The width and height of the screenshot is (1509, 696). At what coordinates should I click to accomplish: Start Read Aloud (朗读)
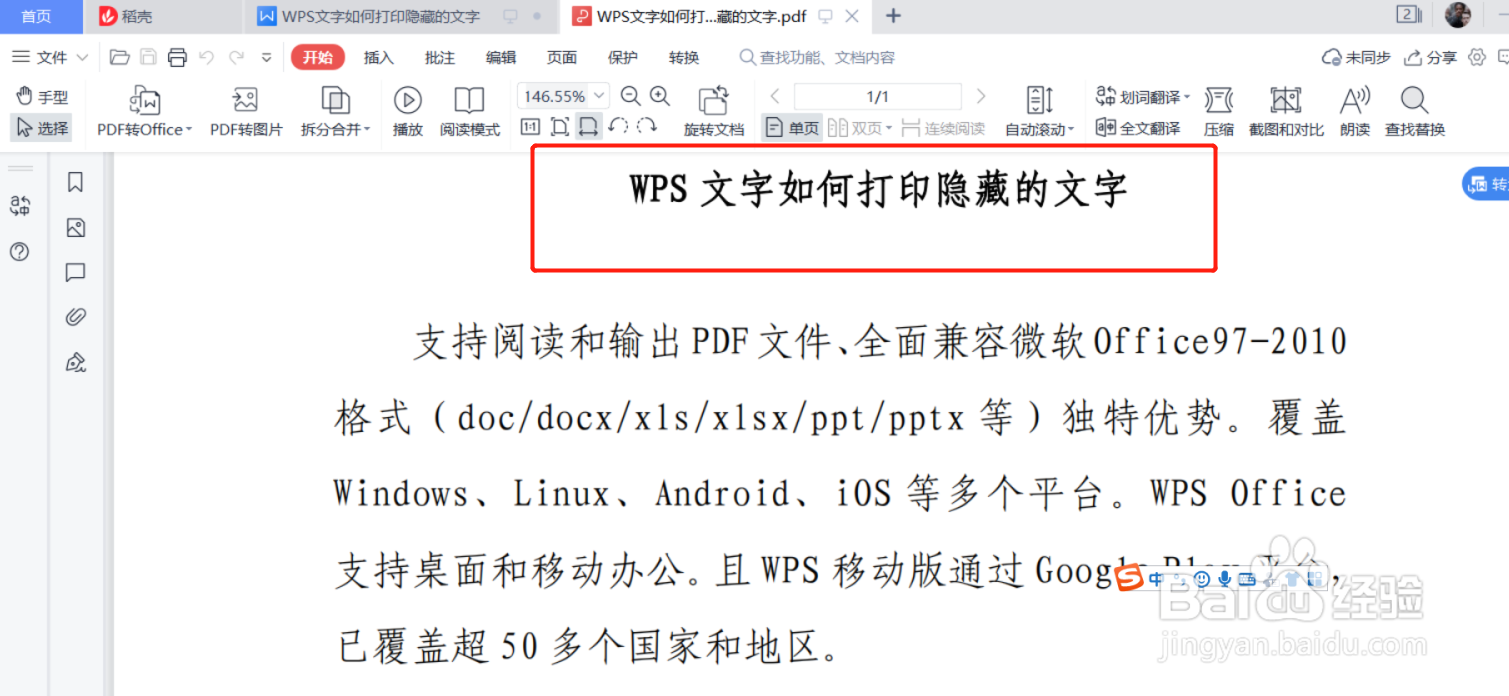point(1355,111)
